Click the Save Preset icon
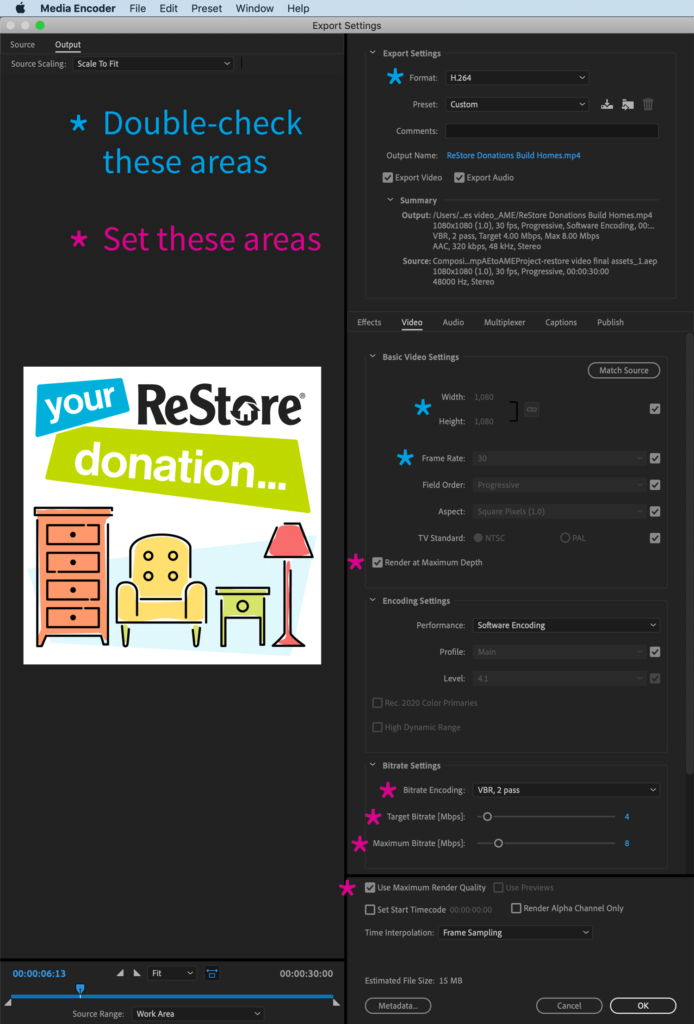694x1024 pixels. 607,104
